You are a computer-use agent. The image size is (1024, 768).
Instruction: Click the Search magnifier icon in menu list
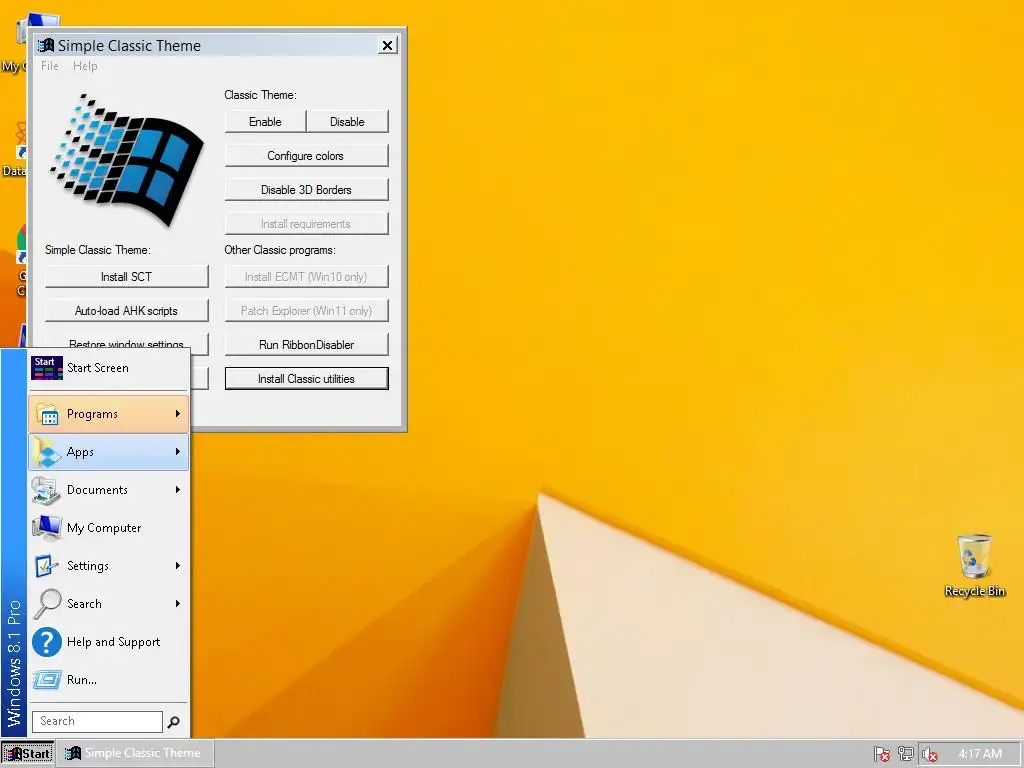[47, 603]
